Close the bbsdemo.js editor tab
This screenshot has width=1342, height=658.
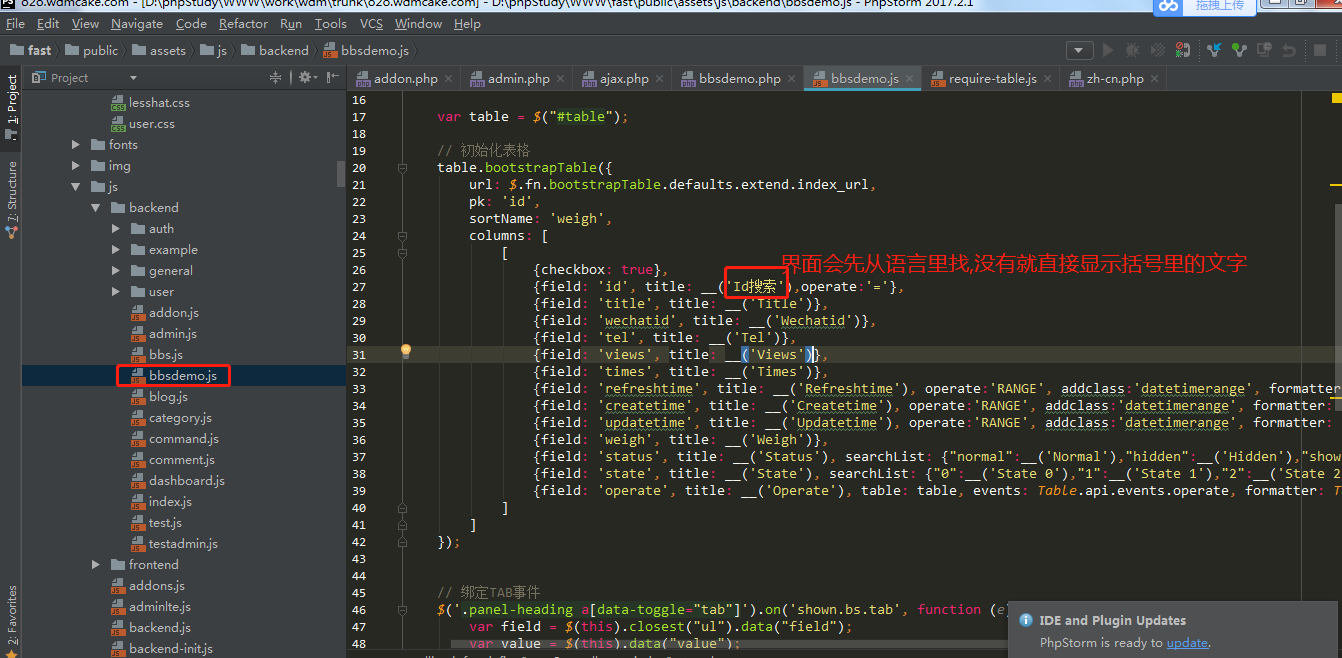tap(908, 78)
